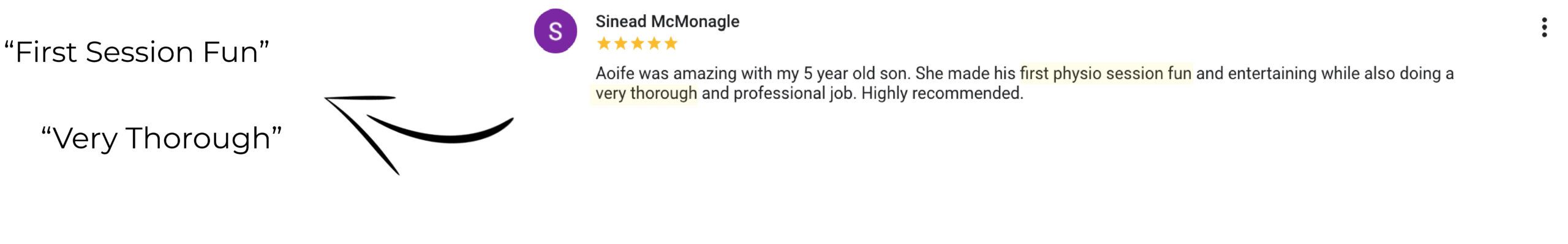
Task: Click the words "Highly recommended." in review
Action: pyautogui.click(x=942, y=93)
